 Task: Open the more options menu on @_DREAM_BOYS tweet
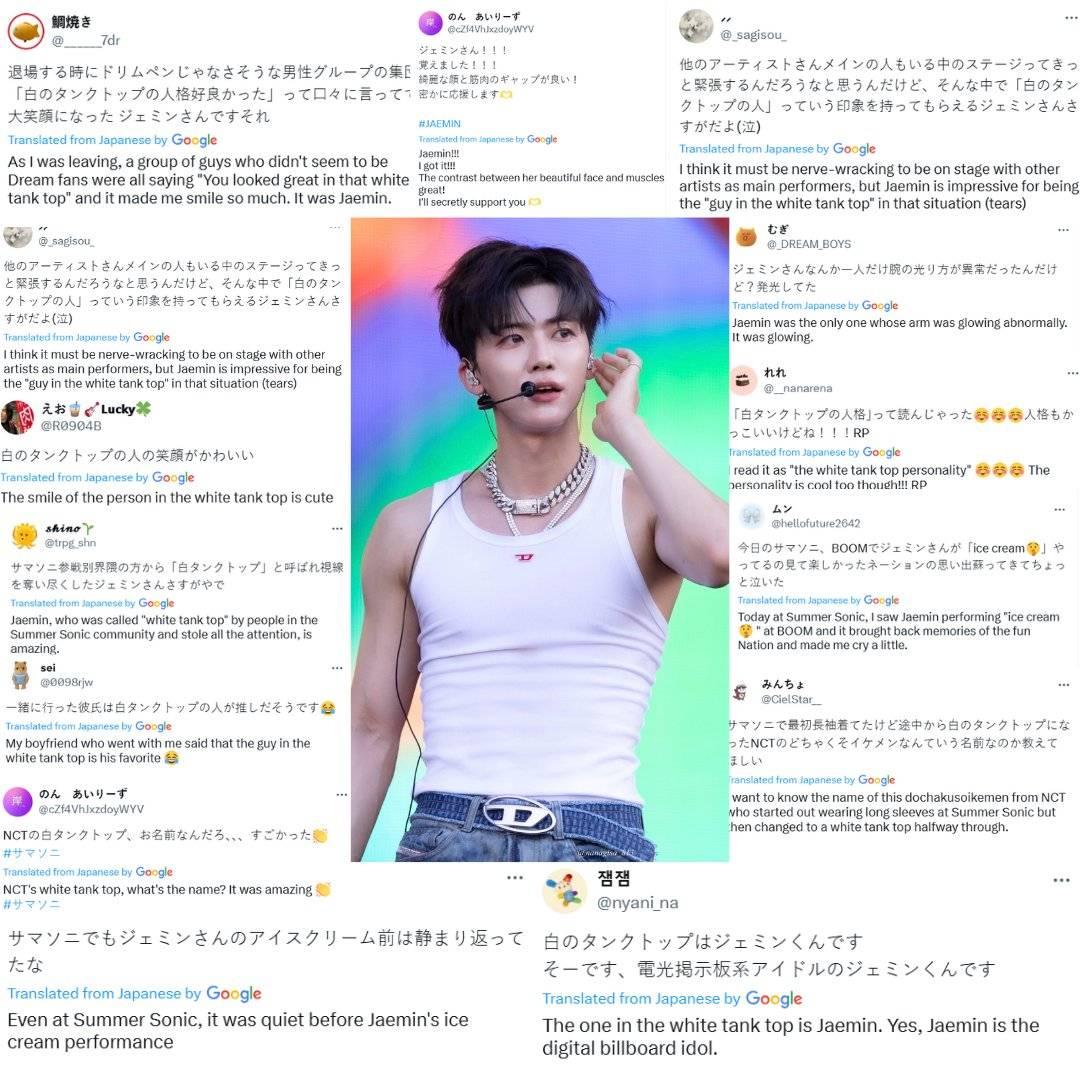pos(1063,230)
